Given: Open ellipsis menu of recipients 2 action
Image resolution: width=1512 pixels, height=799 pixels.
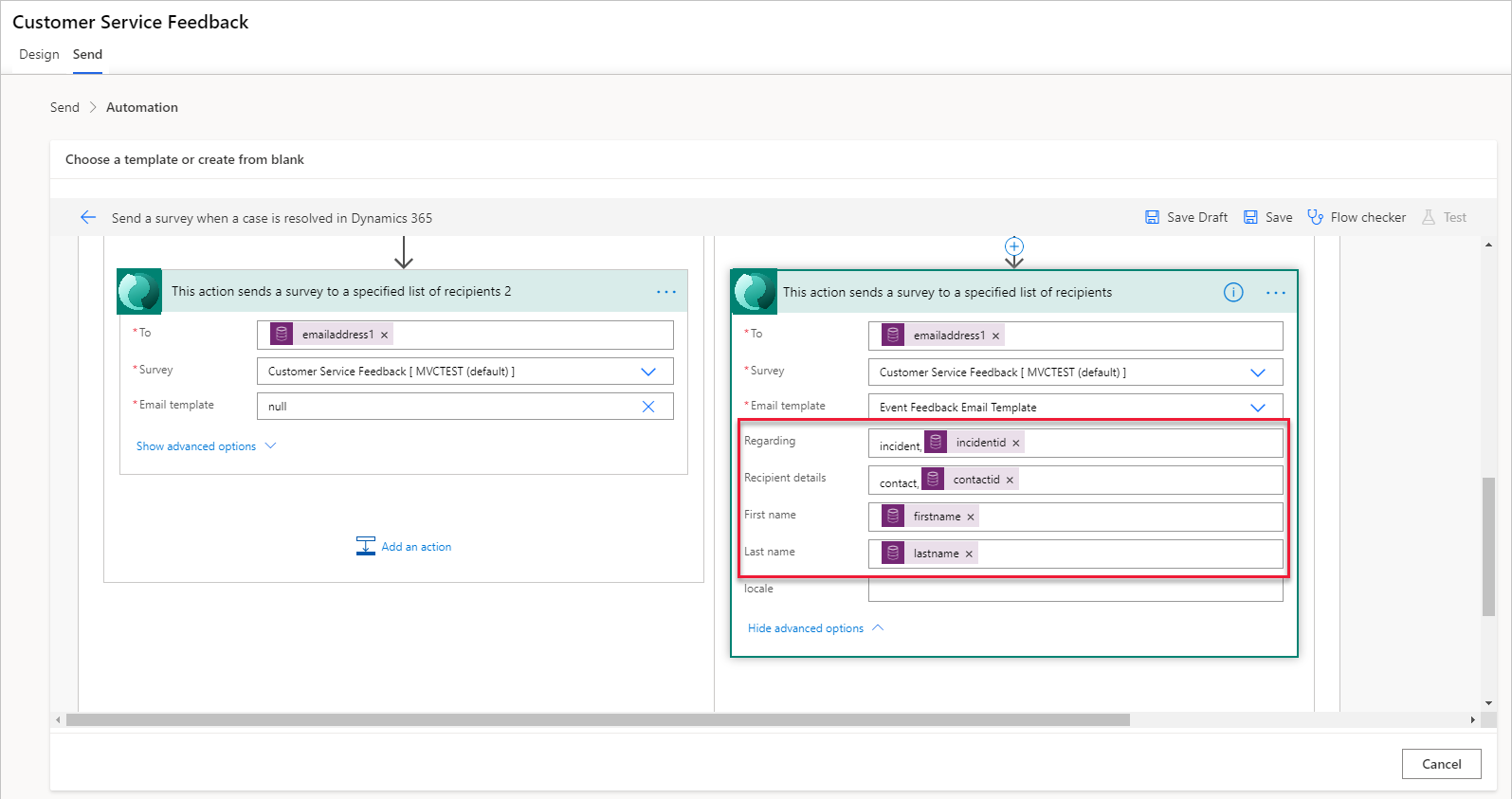Looking at the screenshot, I should click(x=666, y=292).
